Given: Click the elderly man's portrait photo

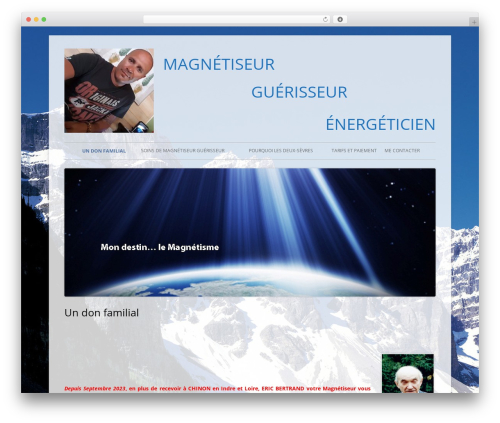Looking at the screenshot, I should point(408,373).
